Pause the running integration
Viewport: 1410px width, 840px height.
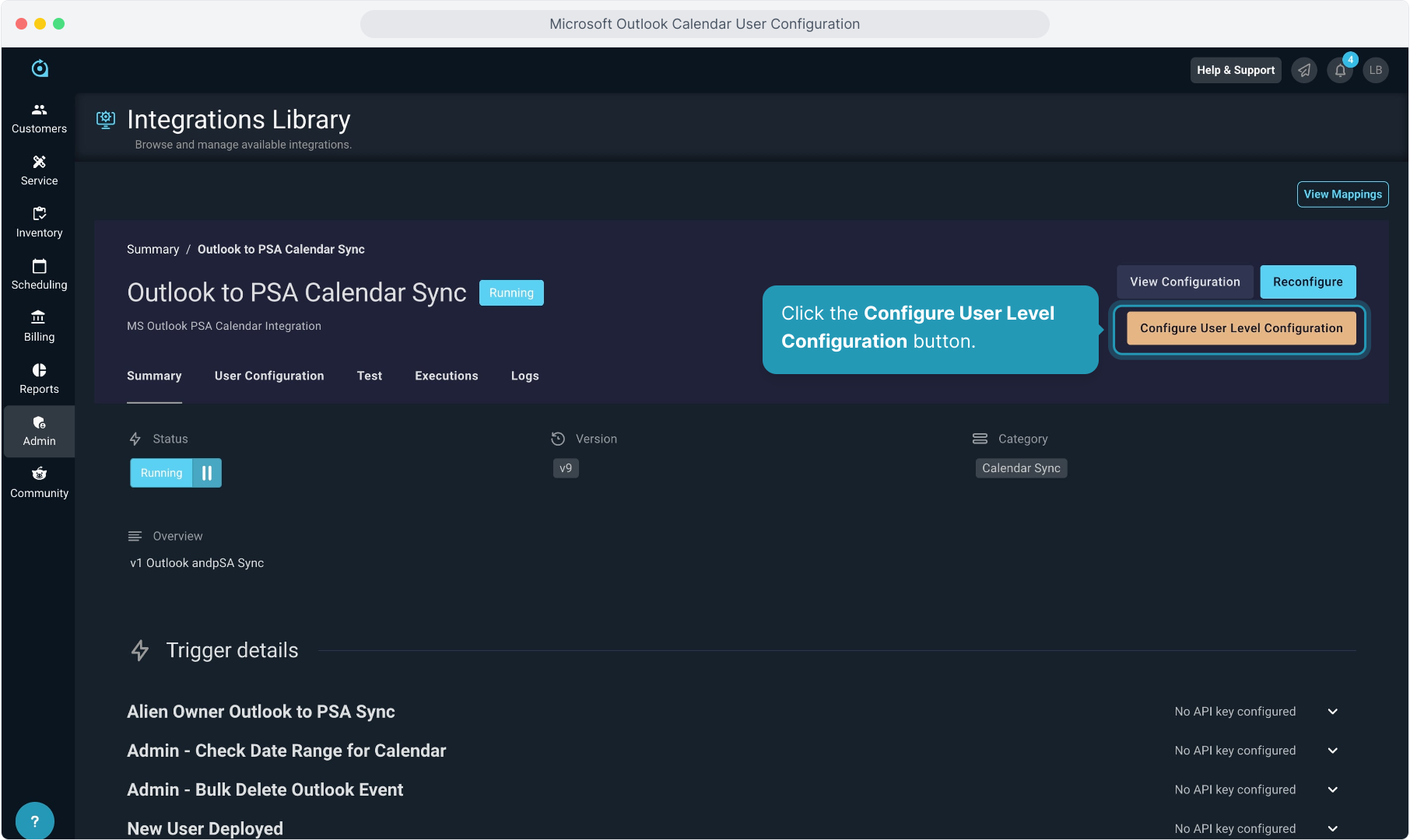pos(207,473)
